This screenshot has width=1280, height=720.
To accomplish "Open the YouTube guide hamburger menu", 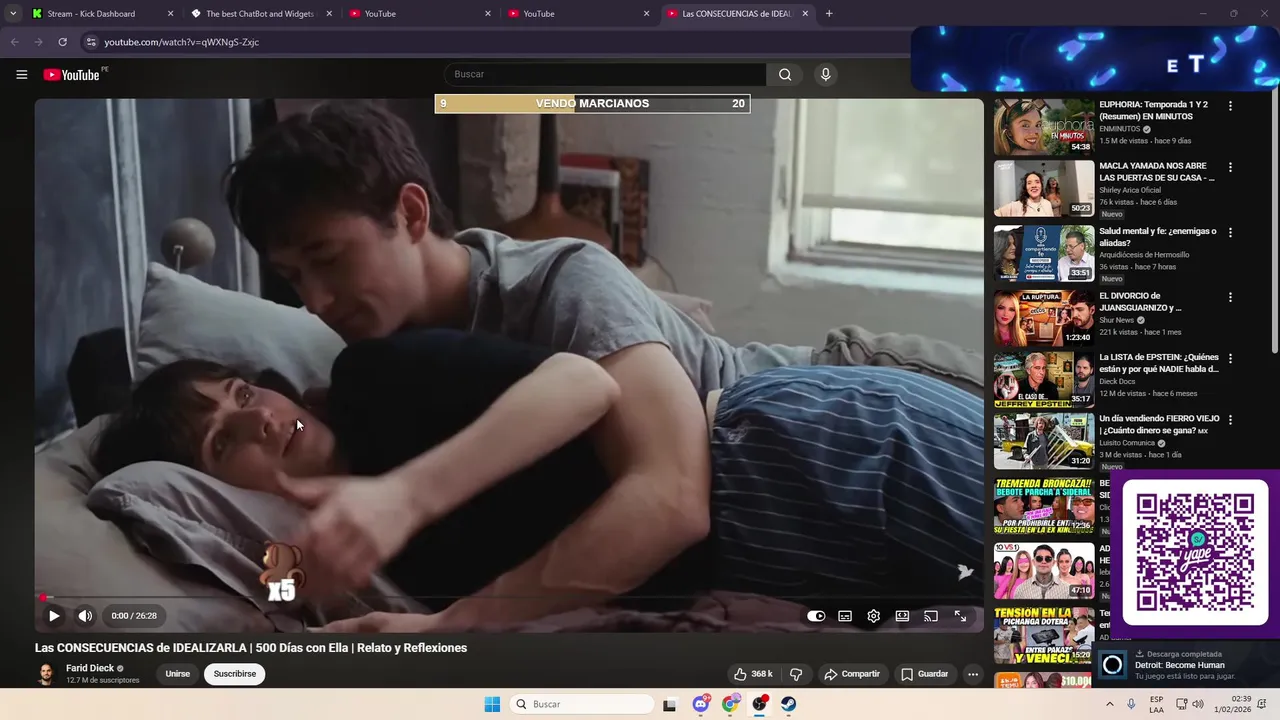I will pyautogui.click(x=22, y=75).
